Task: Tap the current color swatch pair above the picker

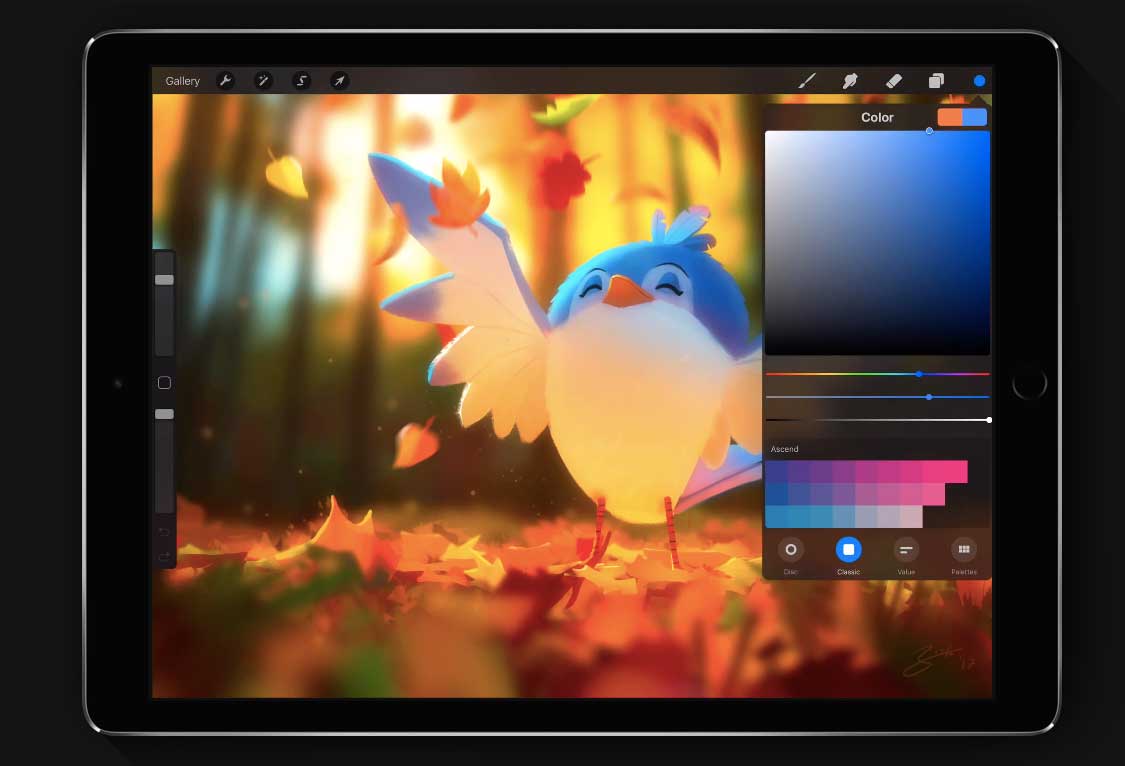Action: (x=960, y=117)
